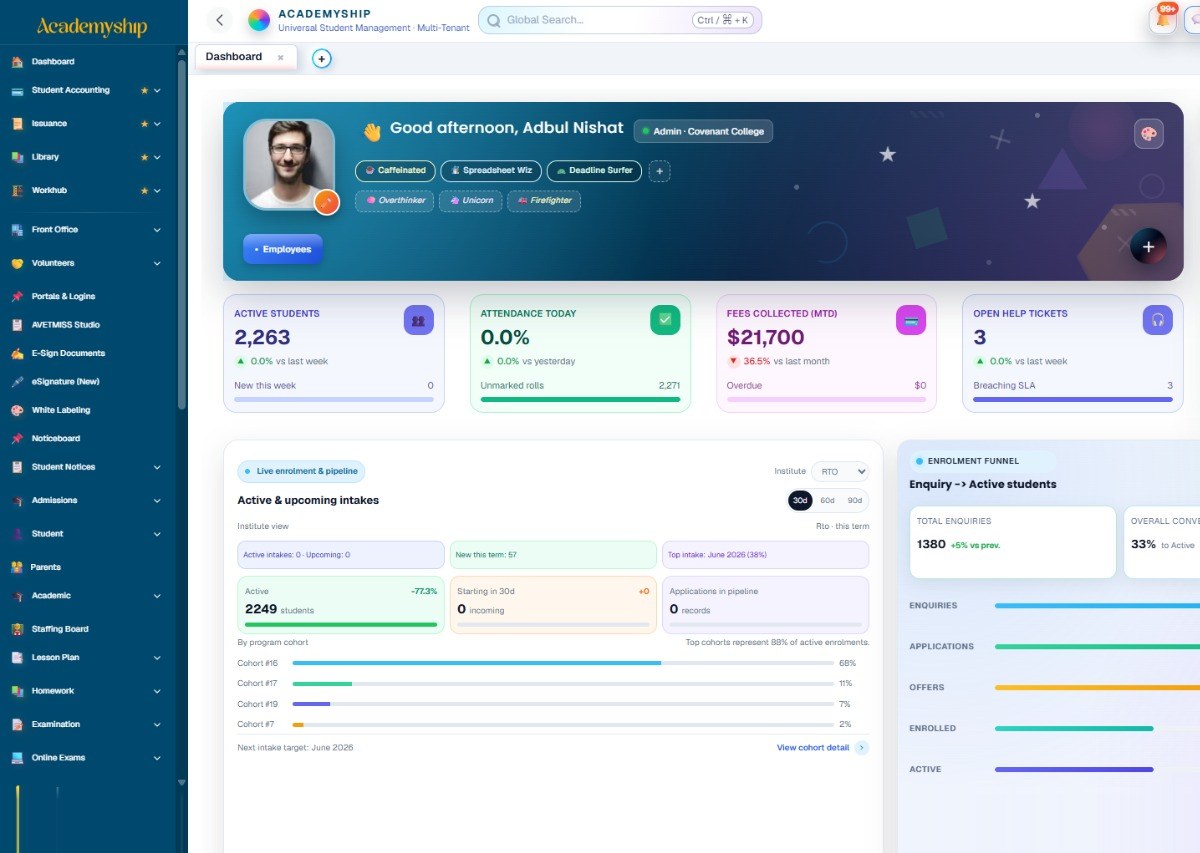Click the White Labeling palette icon
Image resolution: width=1200 pixels, height=853 pixels.
tap(17, 410)
